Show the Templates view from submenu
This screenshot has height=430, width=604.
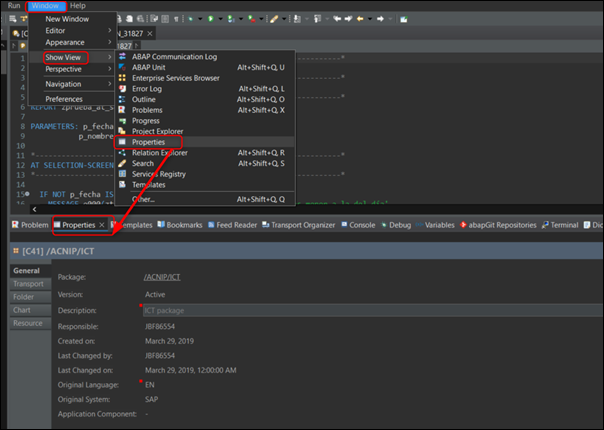point(205,185)
